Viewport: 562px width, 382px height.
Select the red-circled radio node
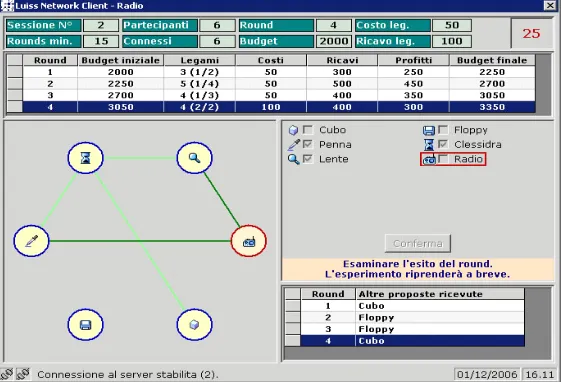click(x=249, y=241)
